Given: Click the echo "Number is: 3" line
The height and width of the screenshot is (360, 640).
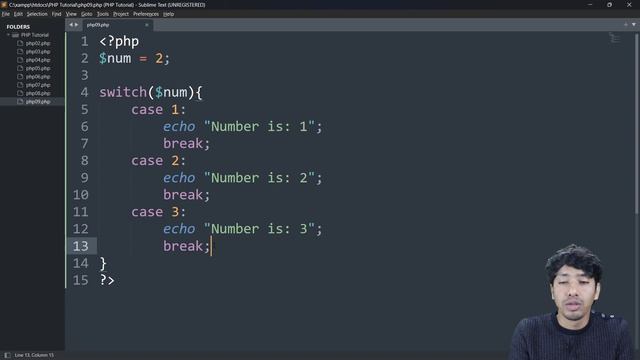Looking at the screenshot, I should pos(242,229).
